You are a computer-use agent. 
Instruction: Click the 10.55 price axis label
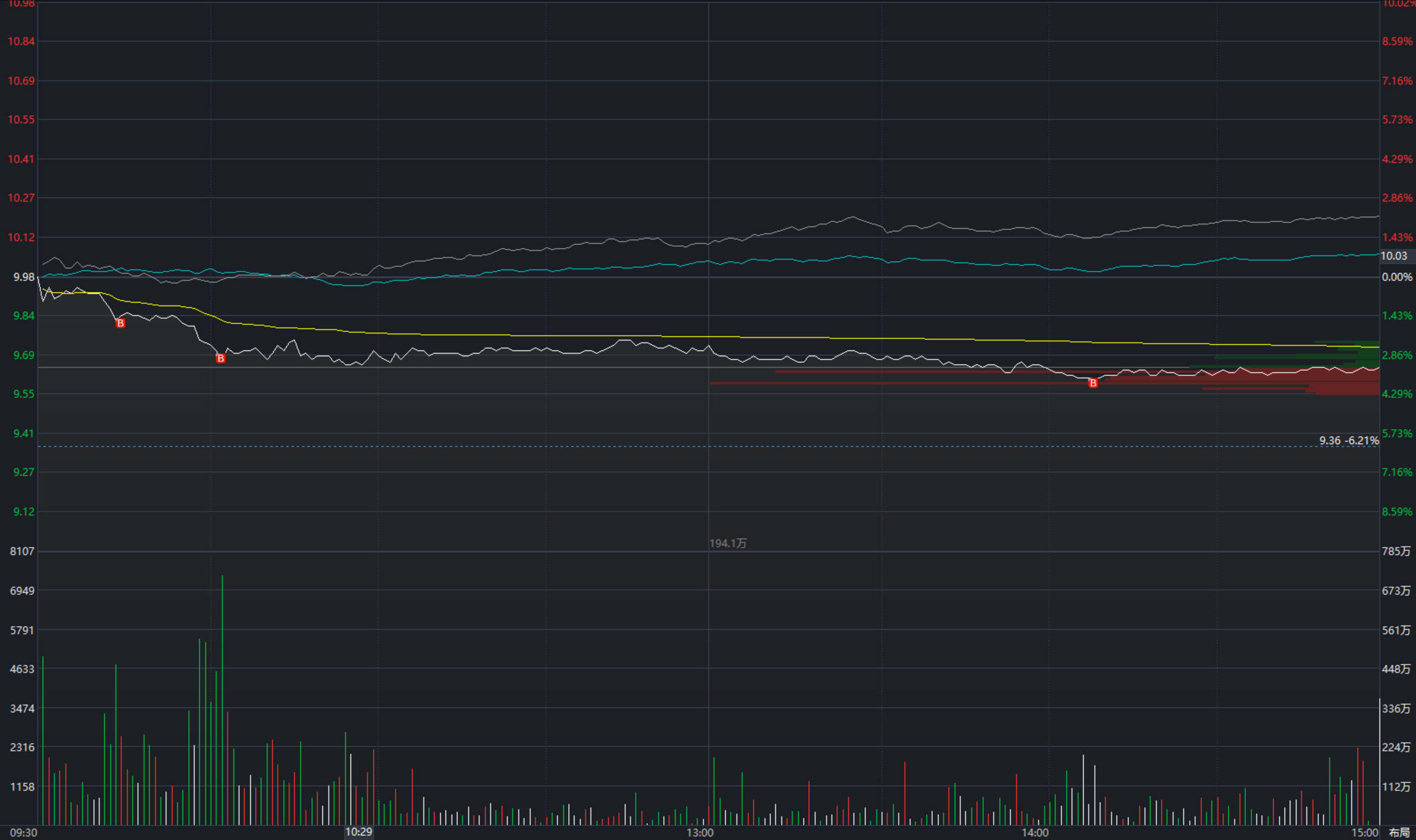click(21, 120)
